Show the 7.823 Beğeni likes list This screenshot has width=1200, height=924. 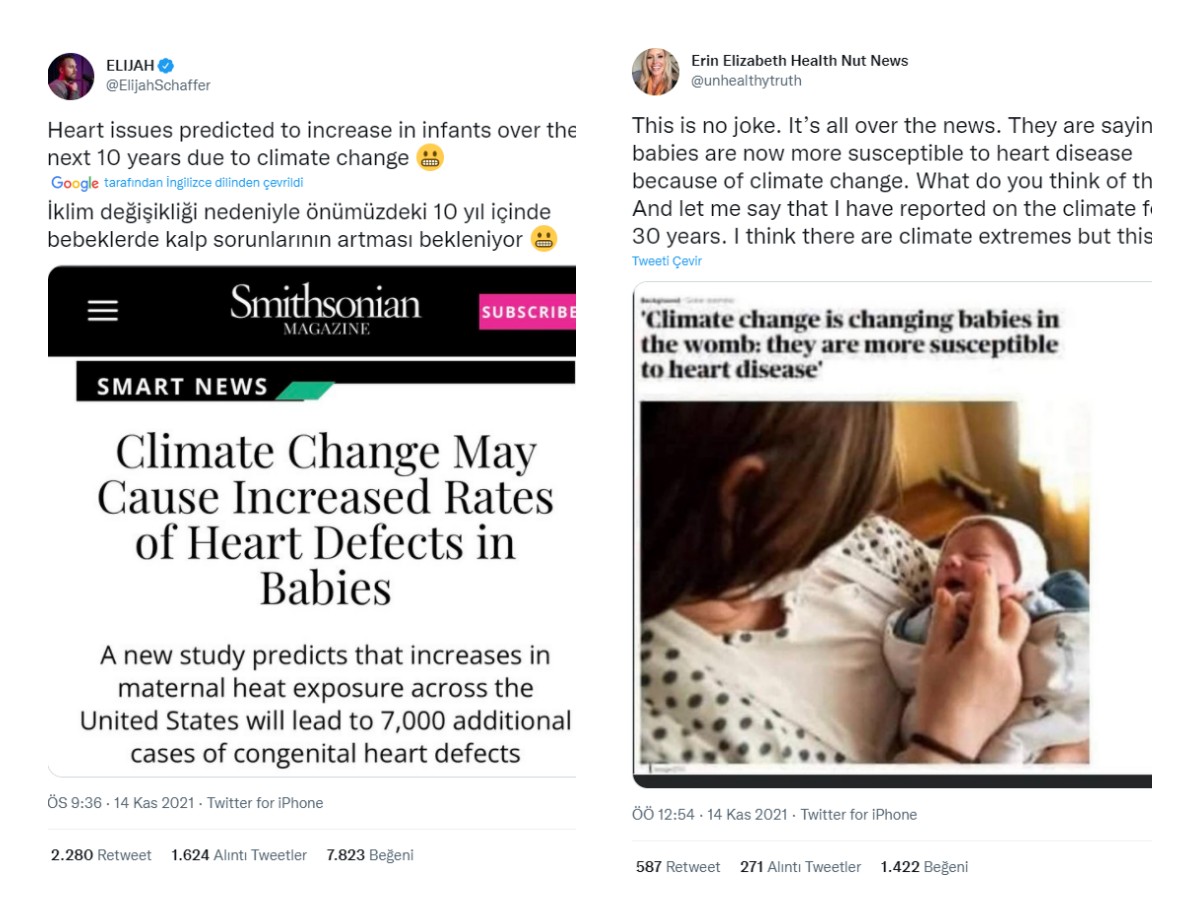369,855
